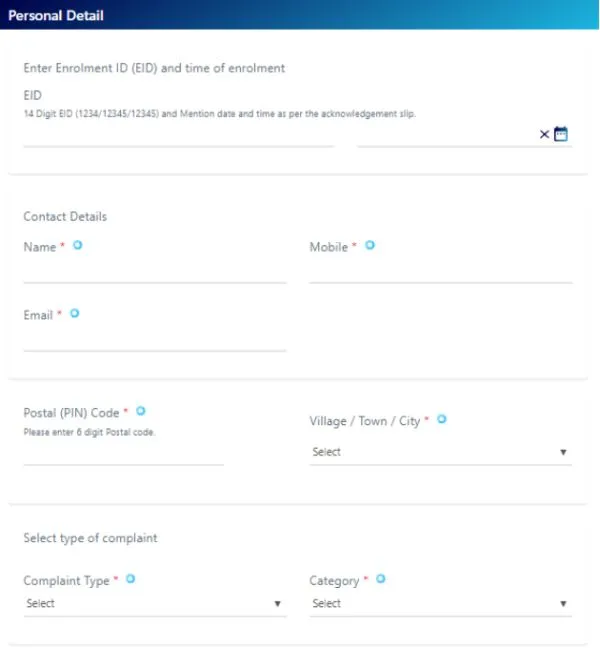Click info icon beside Village / Town / City
The image size is (600, 648).
point(441,420)
